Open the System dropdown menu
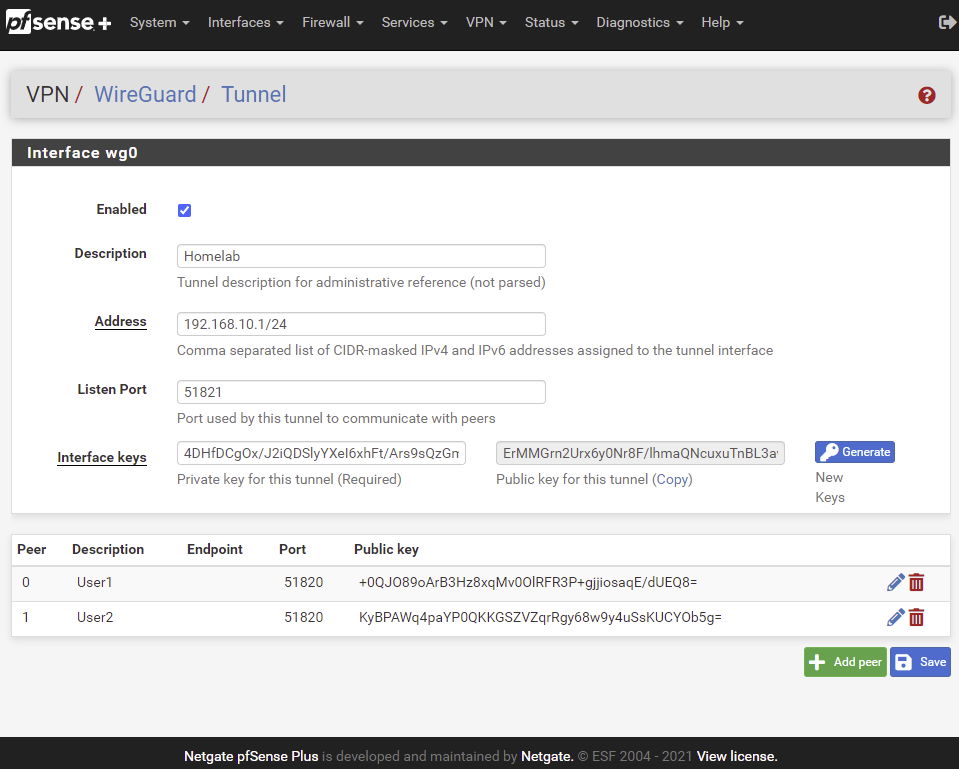 pos(159,23)
